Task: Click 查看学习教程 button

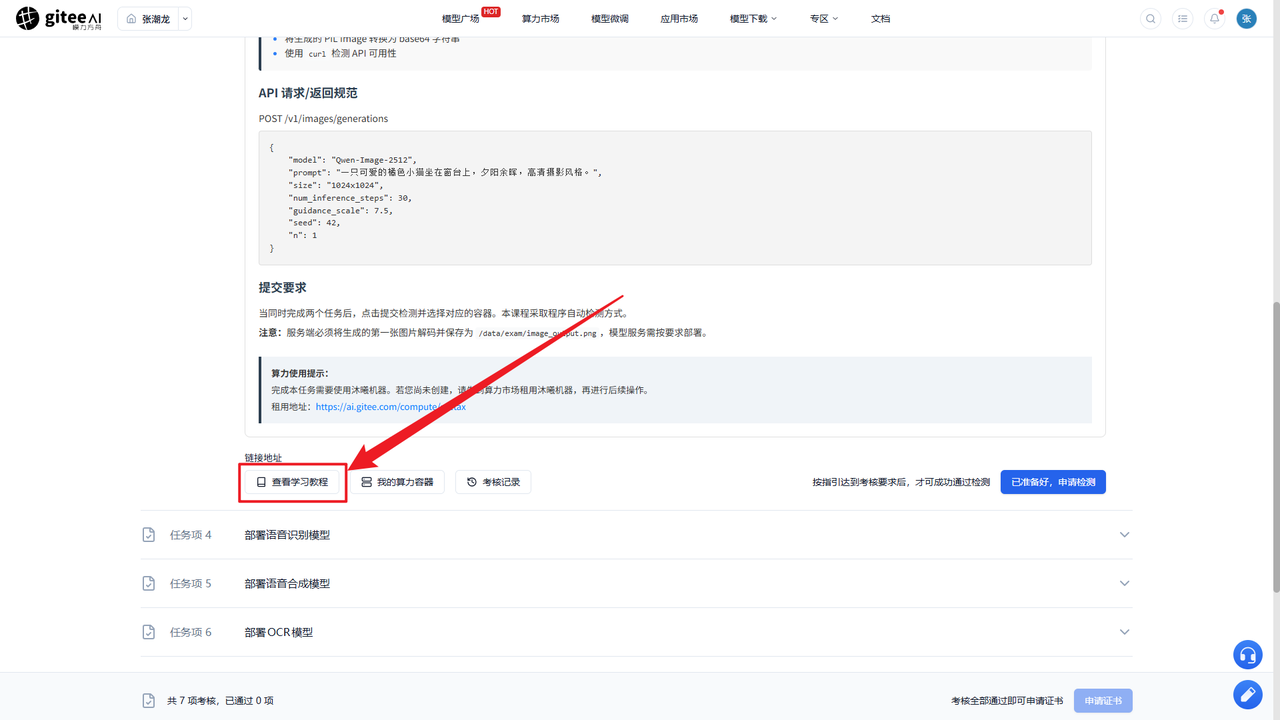Action: coord(292,482)
